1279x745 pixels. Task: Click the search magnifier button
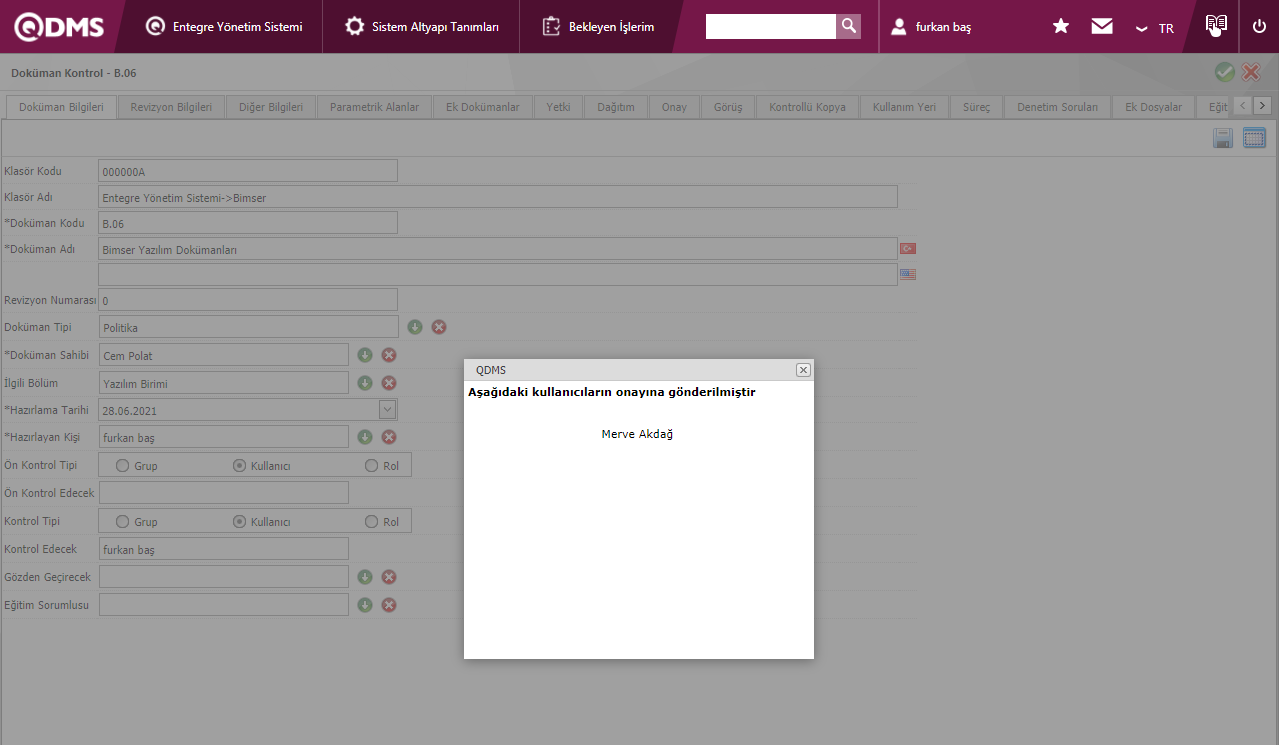[x=848, y=27]
